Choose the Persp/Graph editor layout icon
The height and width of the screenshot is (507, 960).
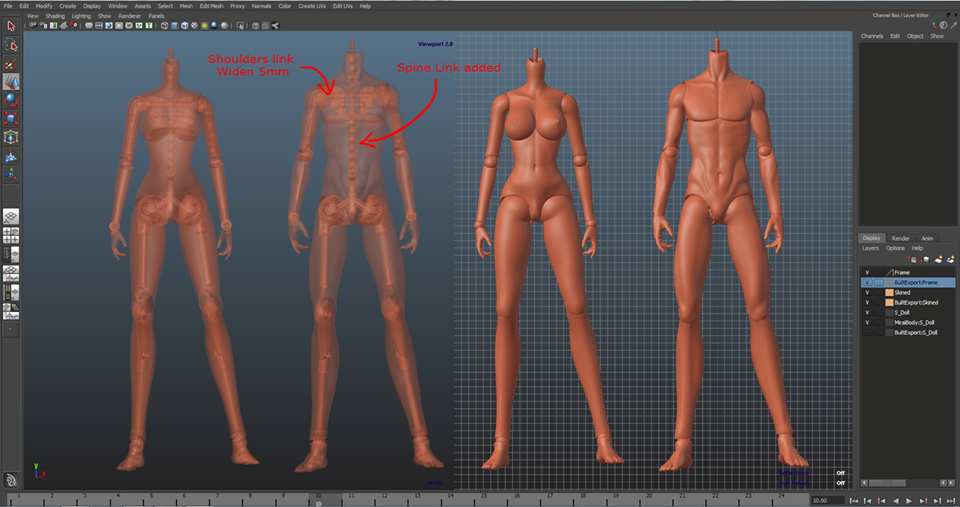coord(10,273)
